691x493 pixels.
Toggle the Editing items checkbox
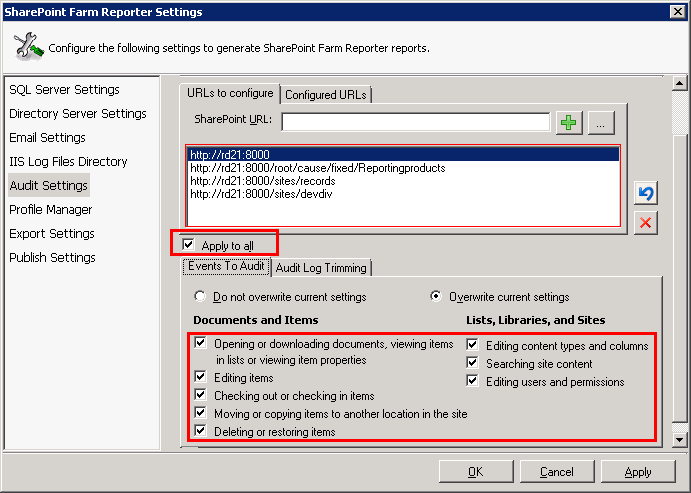(x=201, y=376)
